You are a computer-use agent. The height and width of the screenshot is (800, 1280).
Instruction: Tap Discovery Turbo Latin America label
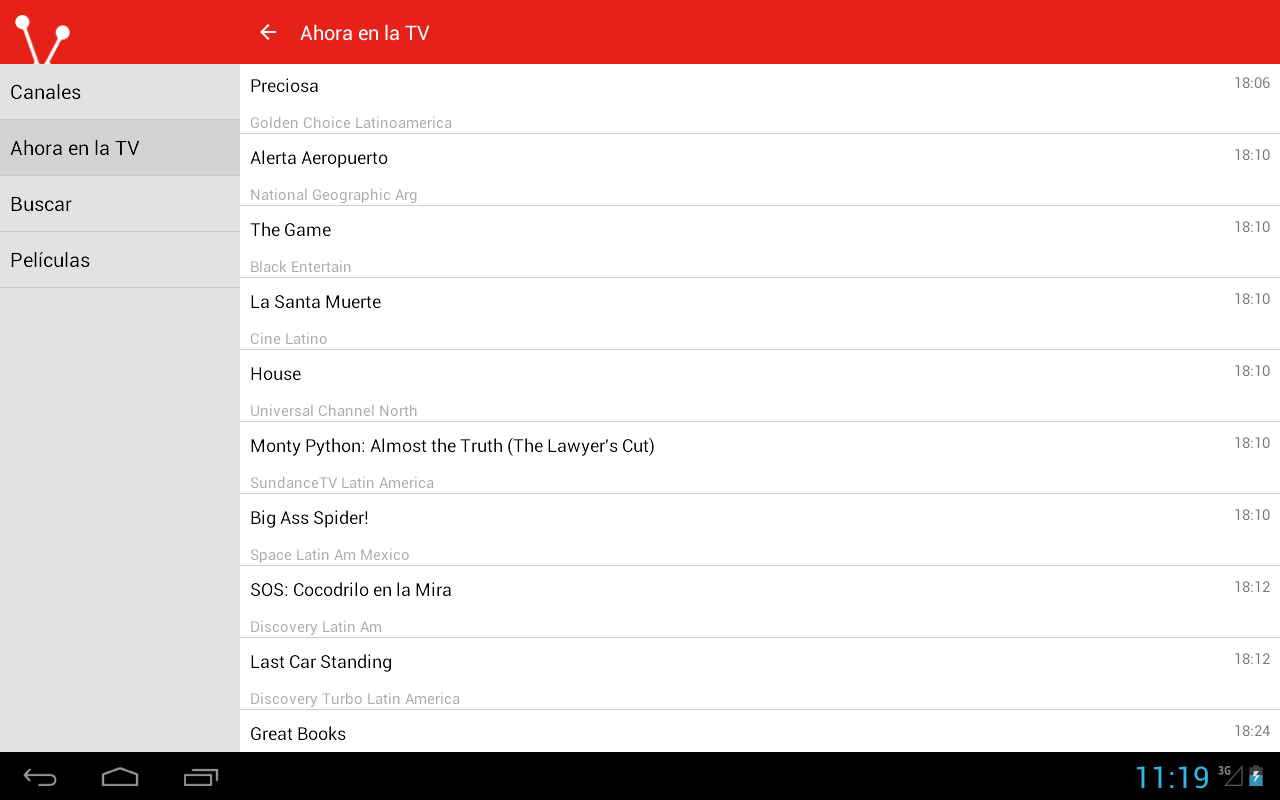click(x=355, y=699)
